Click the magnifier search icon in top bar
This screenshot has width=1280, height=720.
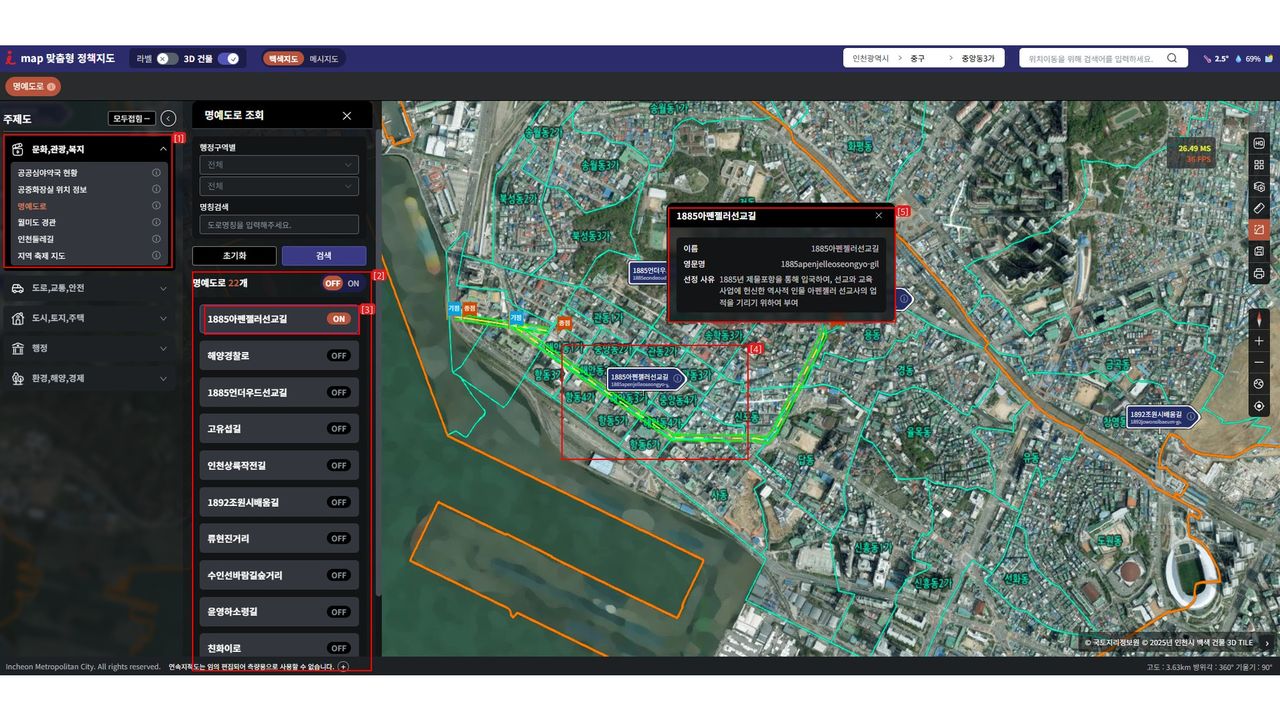pos(1172,58)
